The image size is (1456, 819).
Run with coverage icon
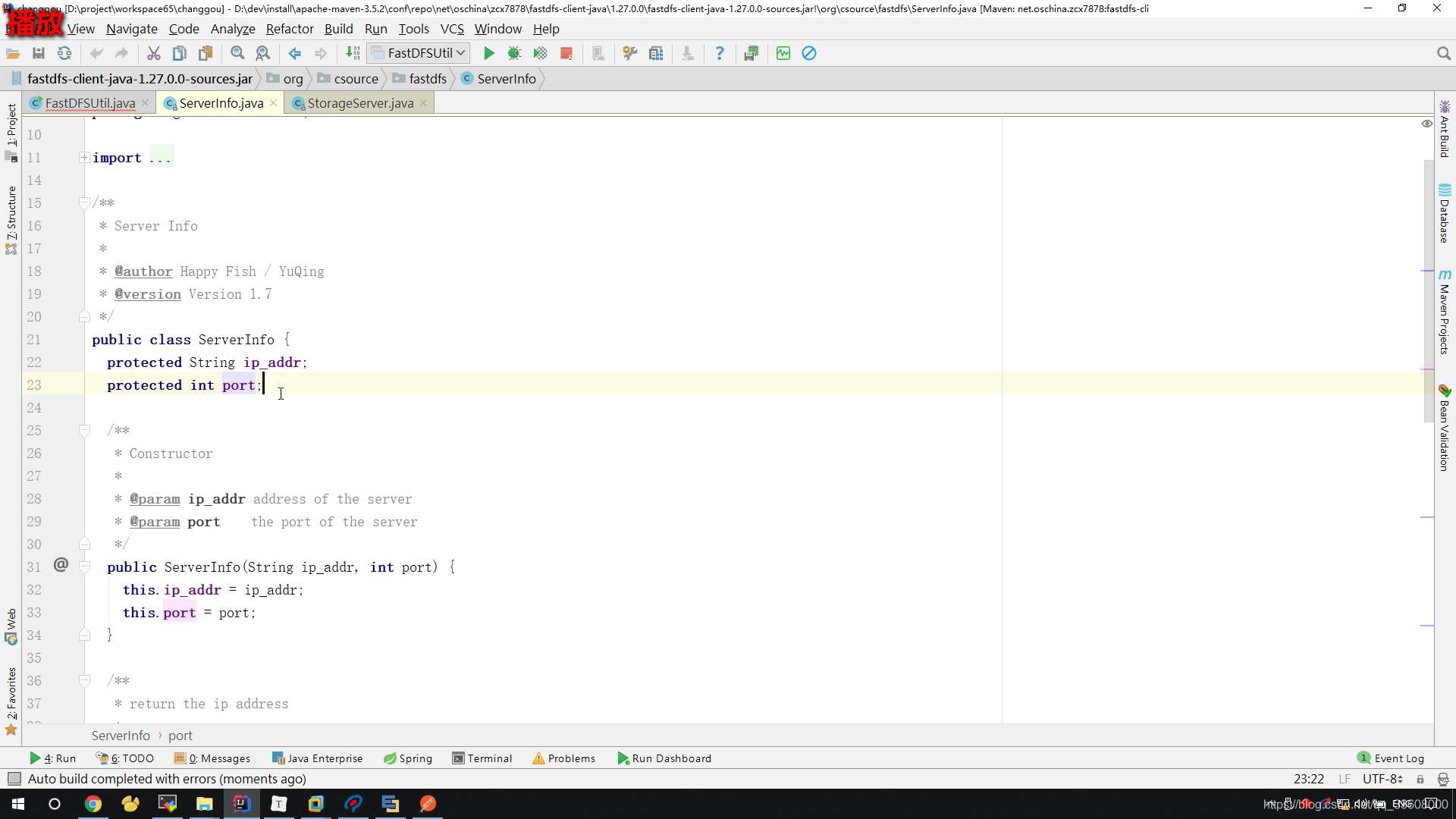pos(540,53)
